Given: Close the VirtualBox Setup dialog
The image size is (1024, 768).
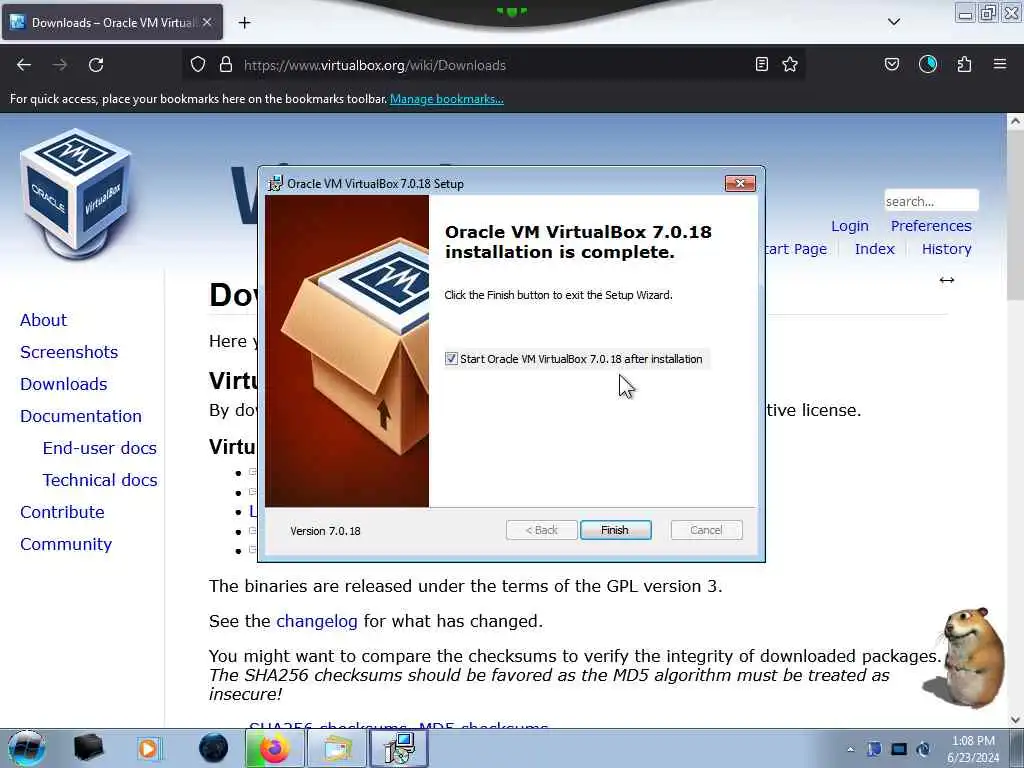Looking at the screenshot, I should point(740,184).
